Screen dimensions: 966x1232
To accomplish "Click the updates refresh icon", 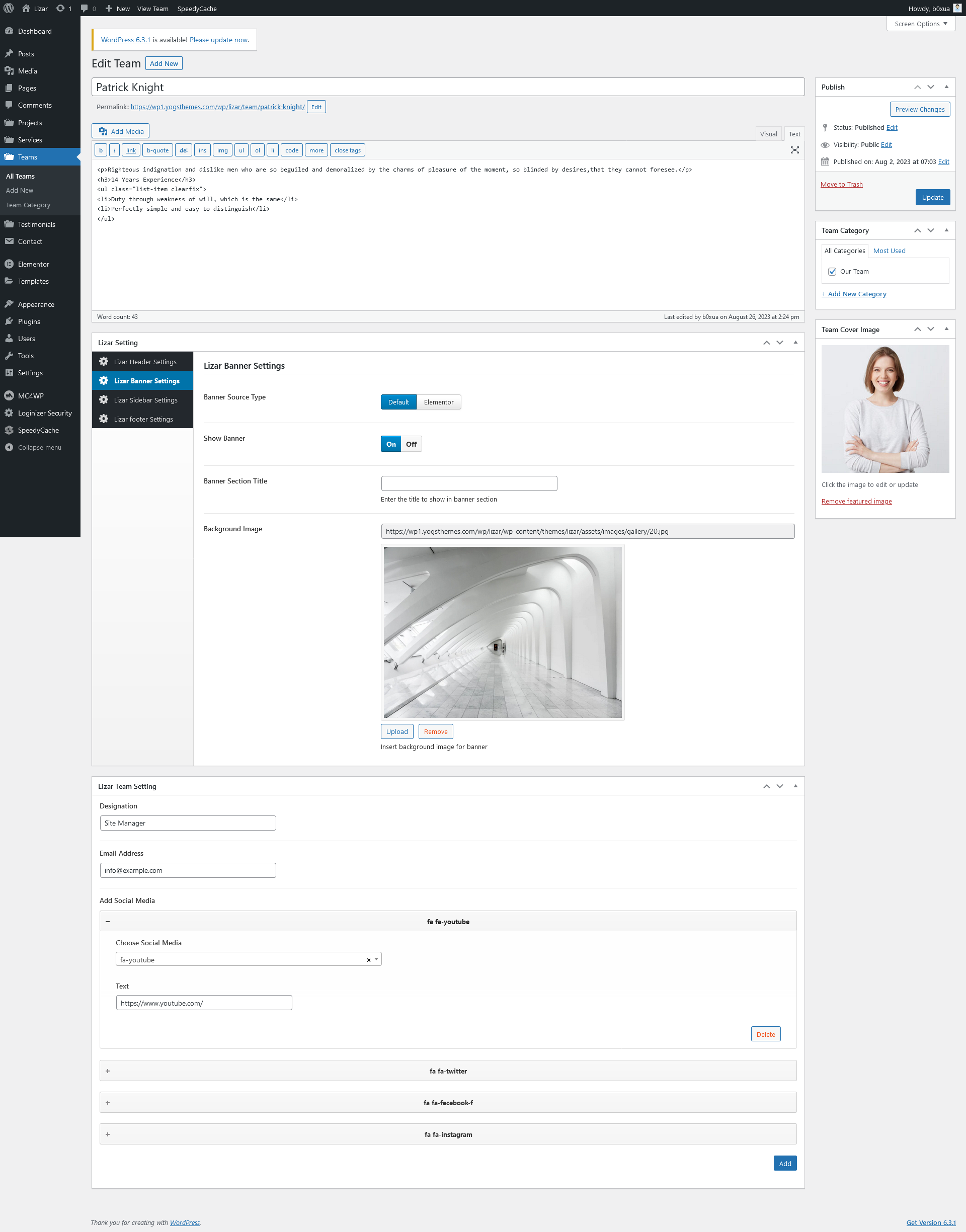I will [60, 9].
